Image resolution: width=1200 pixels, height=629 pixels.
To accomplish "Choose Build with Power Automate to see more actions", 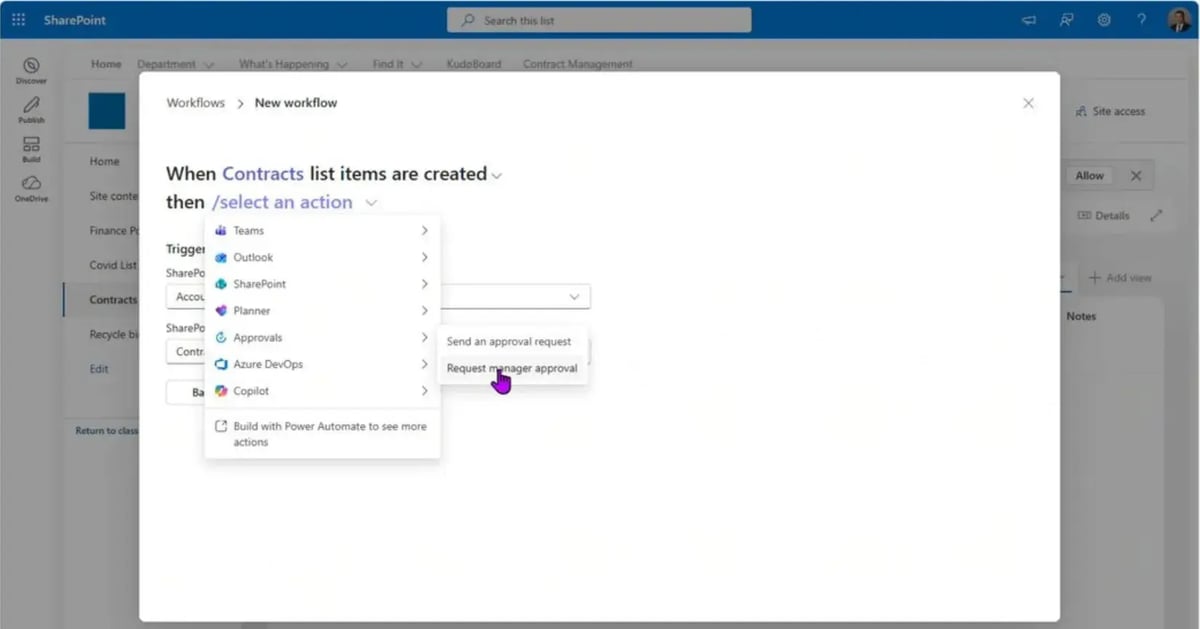I will coord(322,434).
